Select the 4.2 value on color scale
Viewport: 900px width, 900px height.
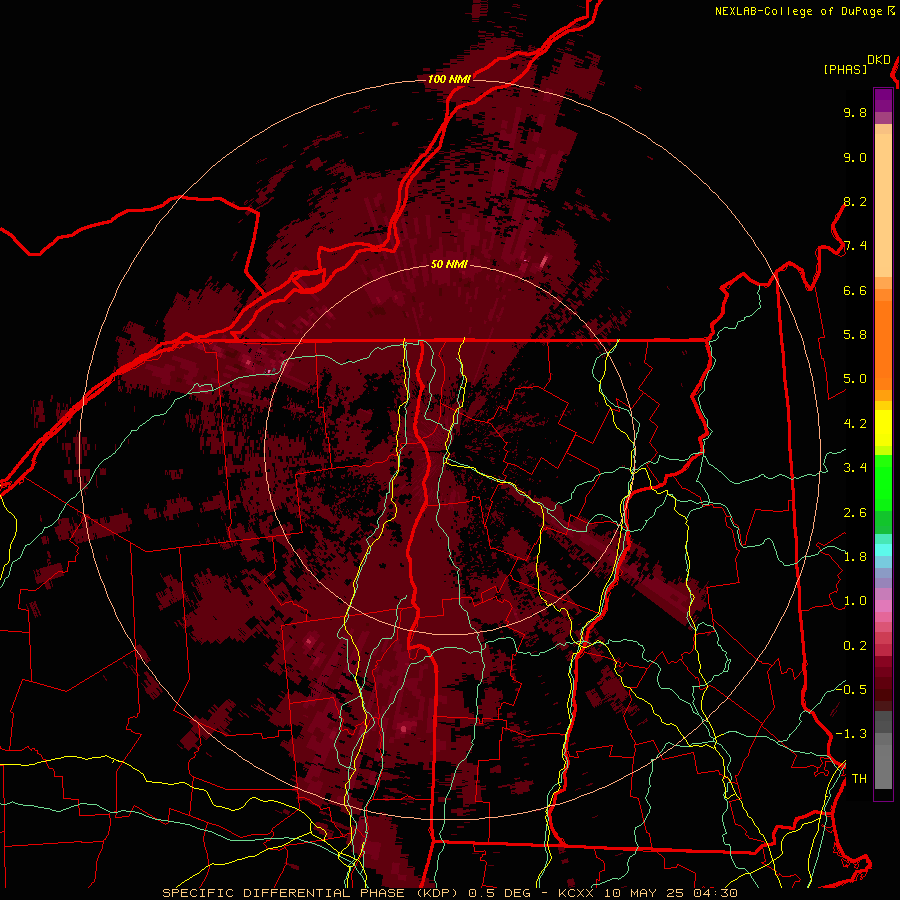pyautogui.click(x=855, y=424)
